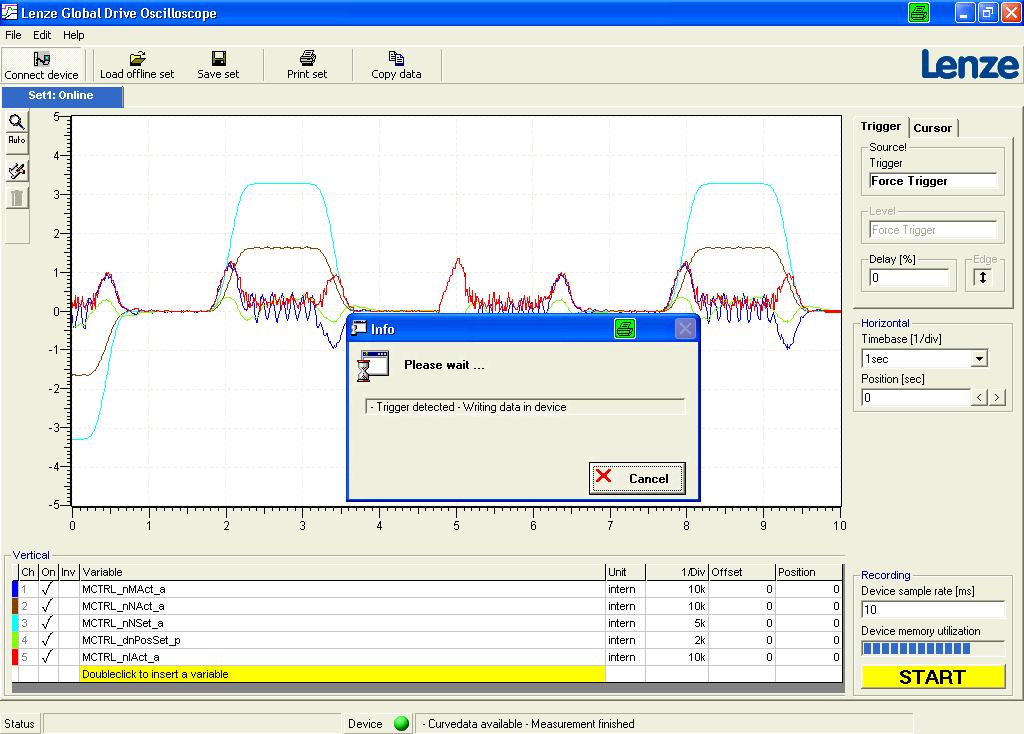Click the 5k 1/Div cell for MCTRL_nNSet_a
Image resolution: width=1024 pixels, height=734 pixels.
pos(677,623)
